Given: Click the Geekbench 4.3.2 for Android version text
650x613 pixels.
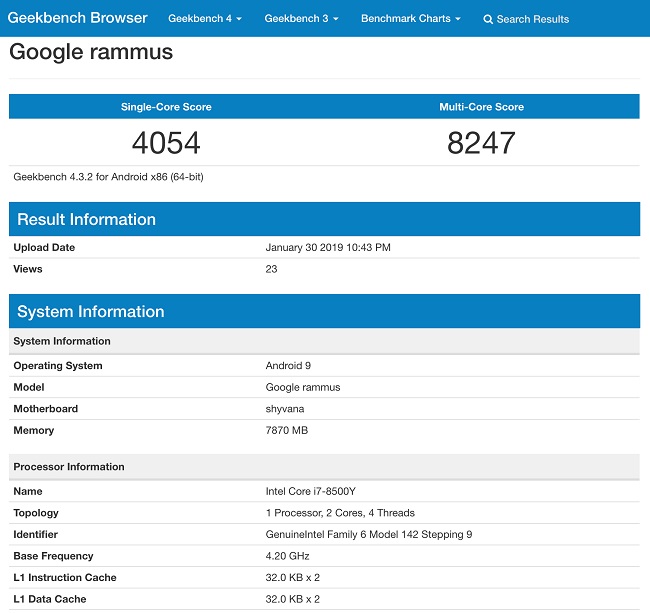Looking at the screenshot, I should (107, 177).
